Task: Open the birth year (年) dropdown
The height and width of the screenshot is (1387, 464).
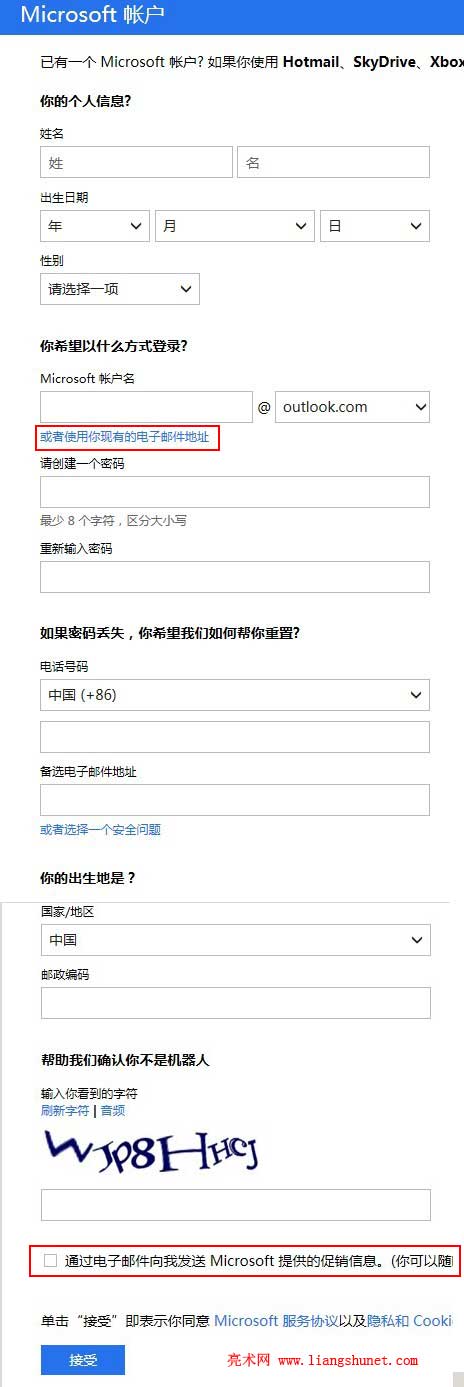Action: (95, 226)
